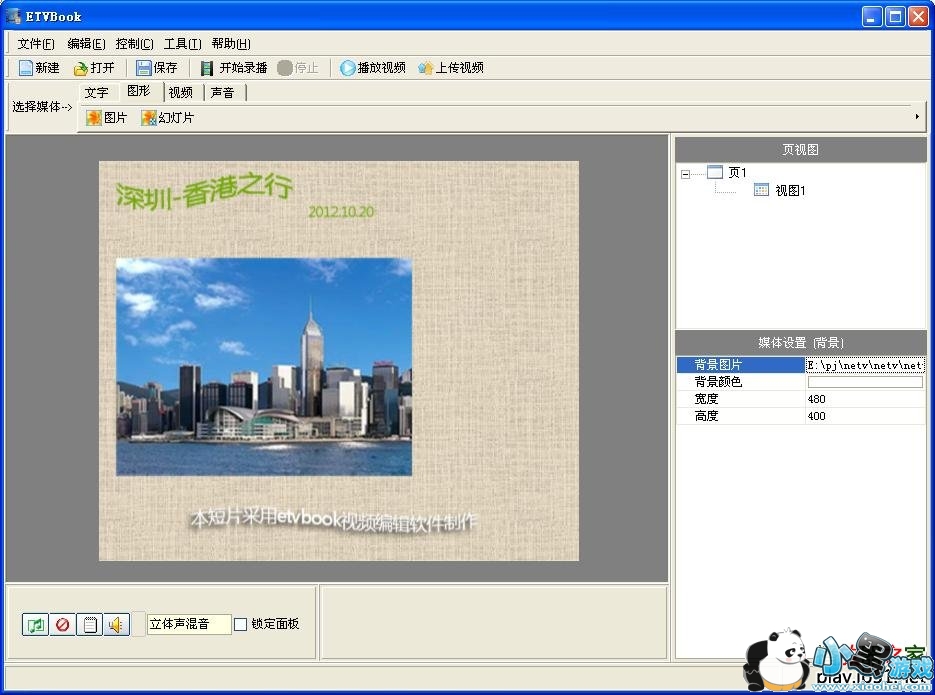The width and height of the screenshot is (935, 695).
Task: Open a file with the 打开 icon
Action: tap(81, 68)
